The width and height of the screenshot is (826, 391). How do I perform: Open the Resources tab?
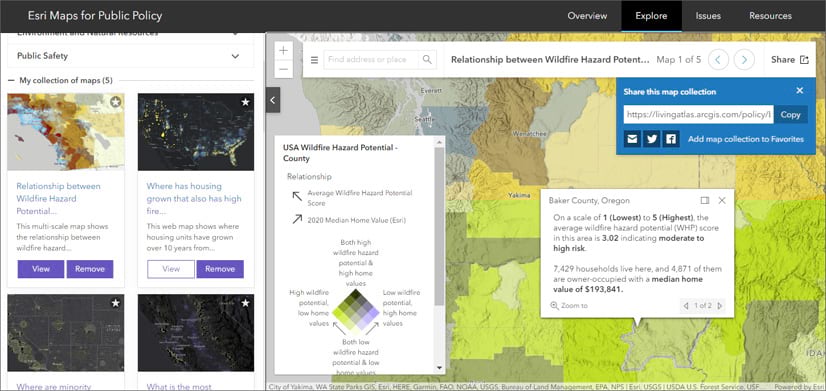[770, 16]
